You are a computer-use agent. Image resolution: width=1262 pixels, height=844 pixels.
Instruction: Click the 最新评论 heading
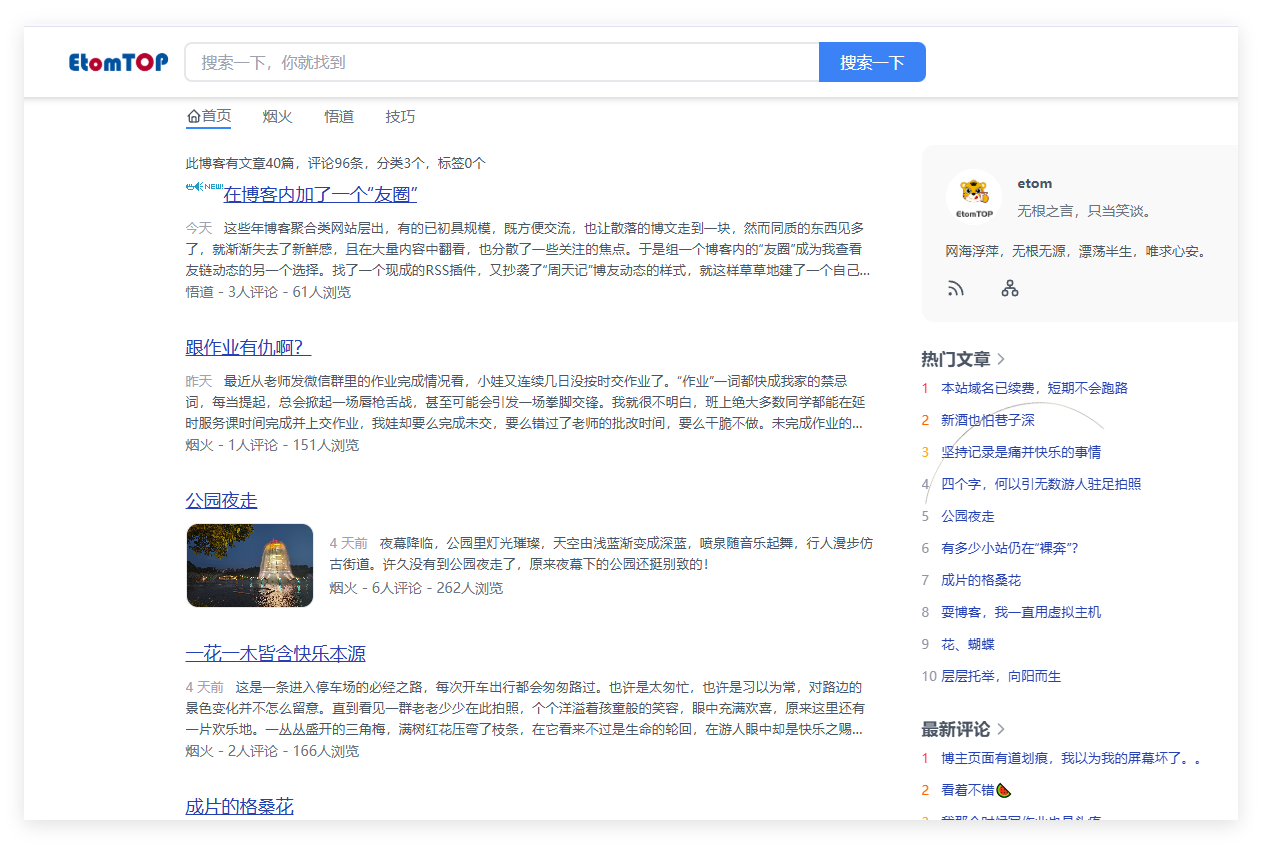click(956, 729)
